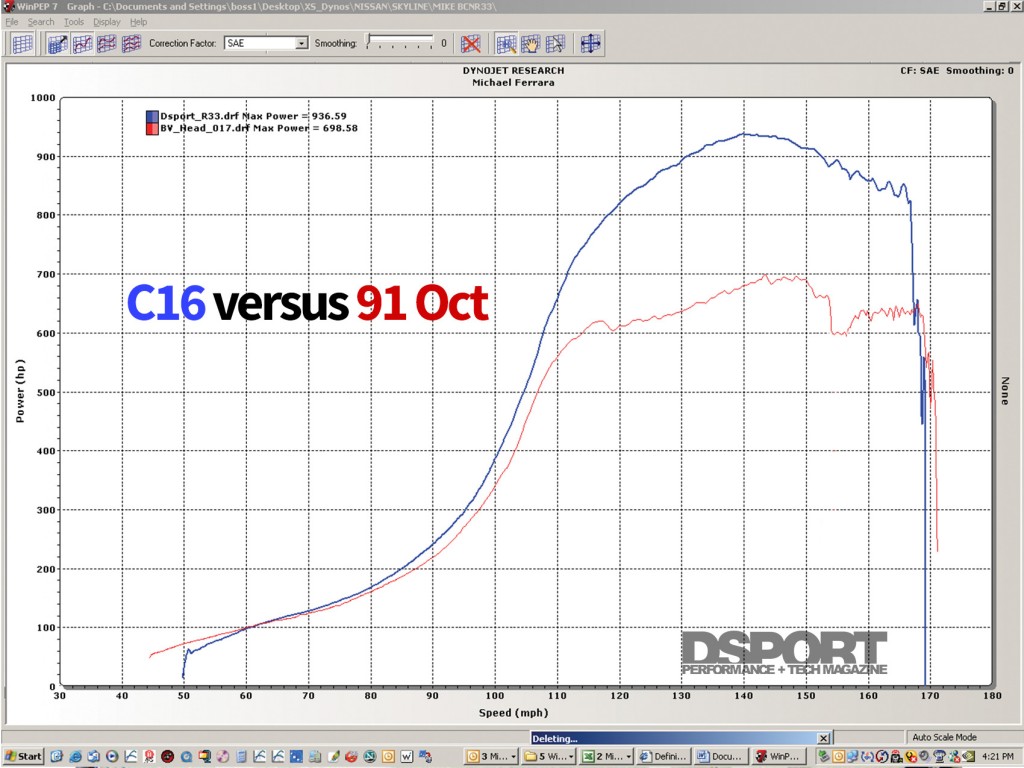Open the 2 Mi... Excel taskbar group

pyautogui.click(x=607, y=756)
